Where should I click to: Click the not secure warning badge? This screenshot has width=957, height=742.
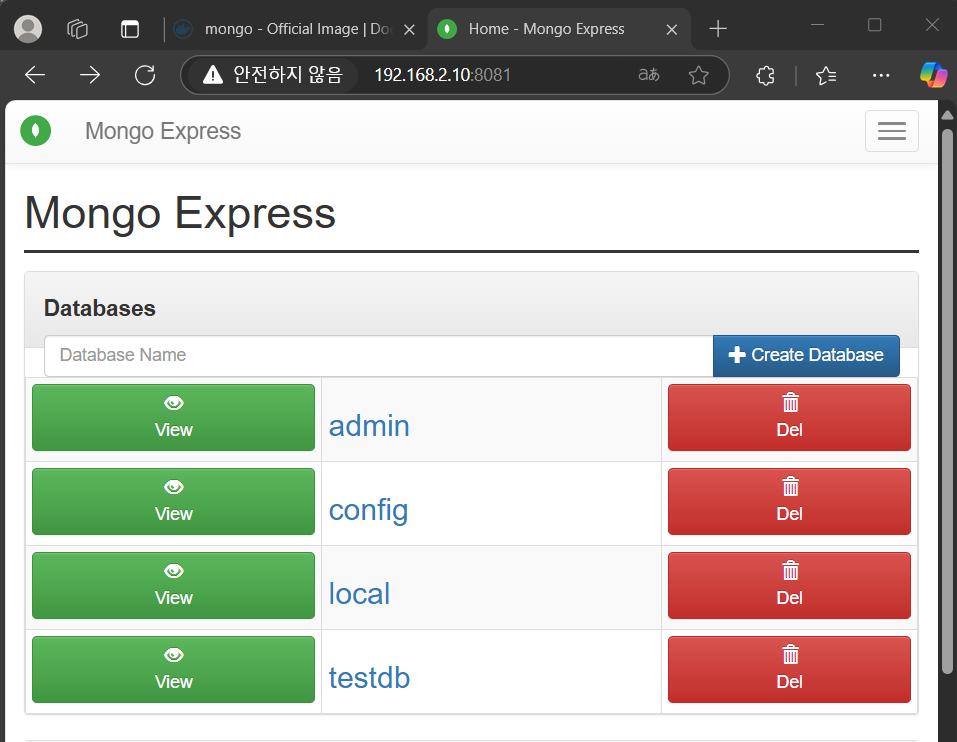272,75
